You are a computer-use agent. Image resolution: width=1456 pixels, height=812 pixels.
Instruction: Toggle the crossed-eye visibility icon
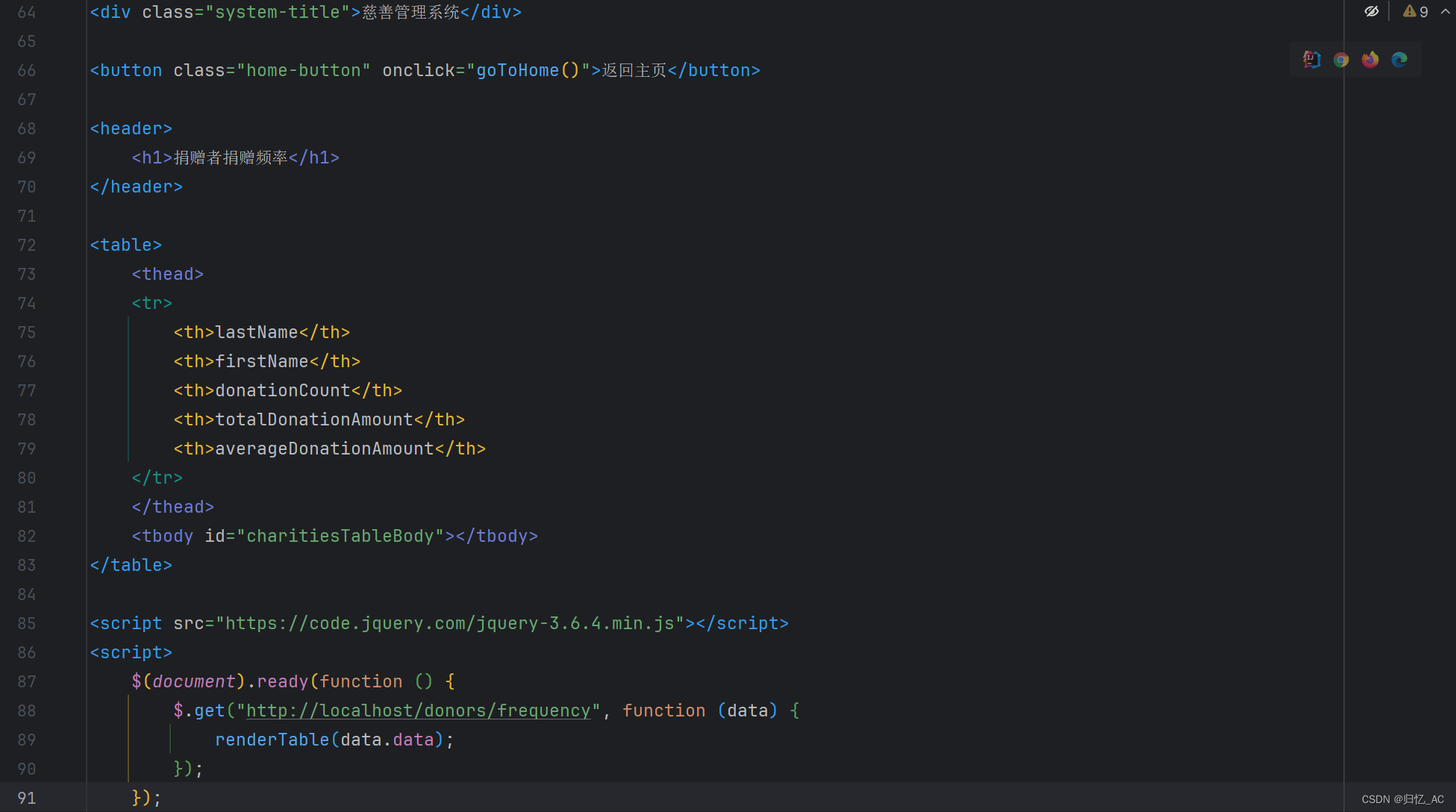tap(1372, 11)
